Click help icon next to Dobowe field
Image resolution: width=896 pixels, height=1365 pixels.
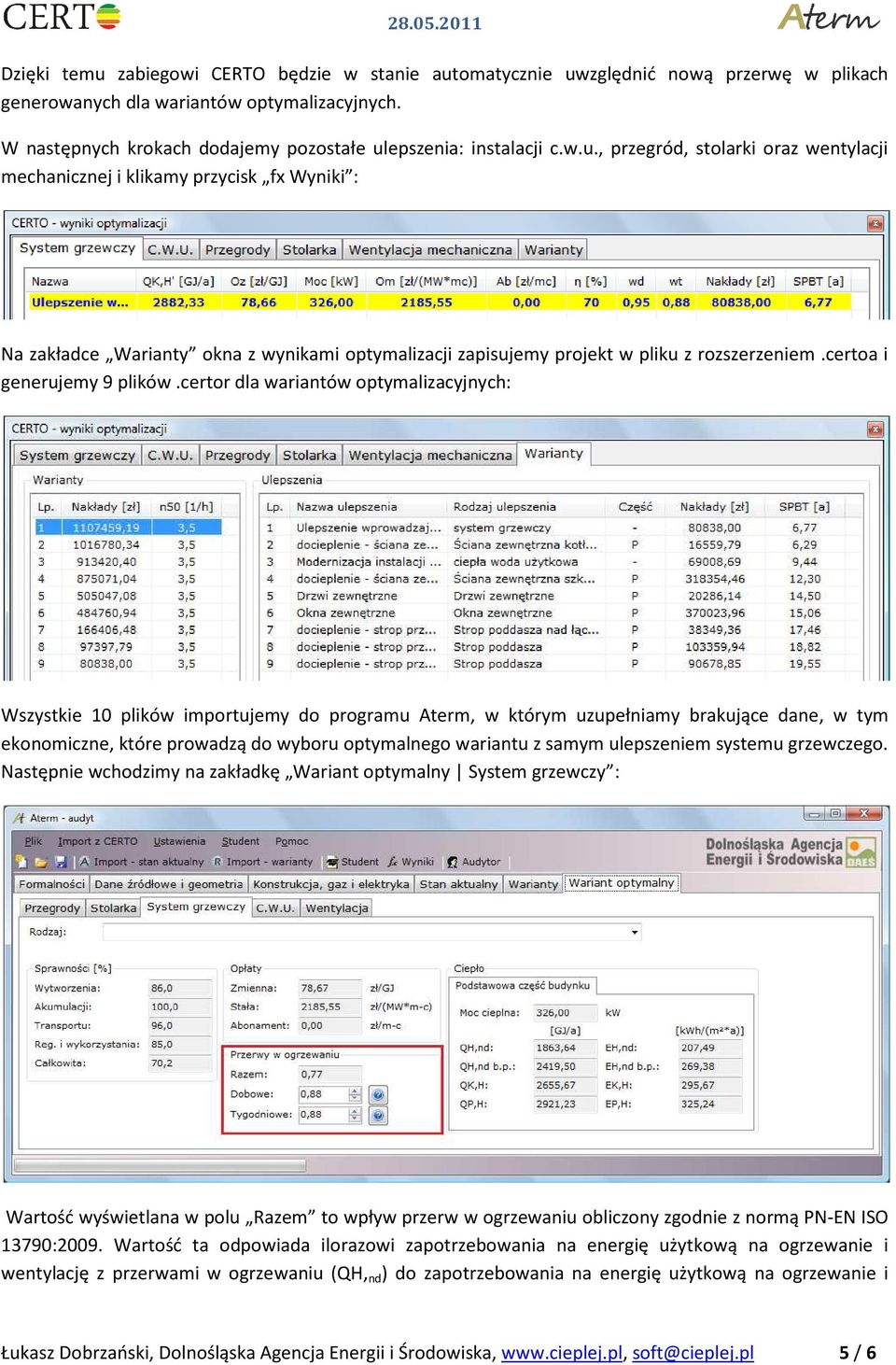pos(378,1094)
